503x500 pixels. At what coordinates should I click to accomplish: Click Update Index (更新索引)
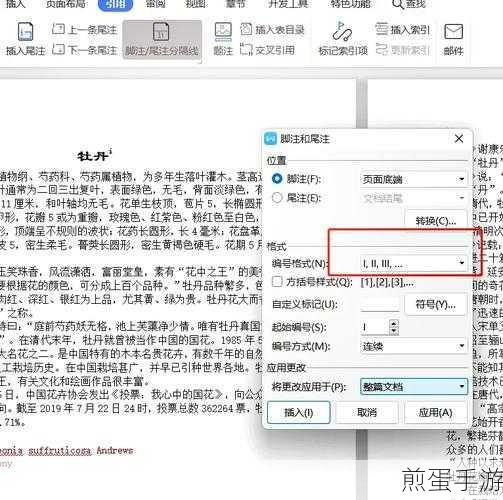click(x=403, y=50)
